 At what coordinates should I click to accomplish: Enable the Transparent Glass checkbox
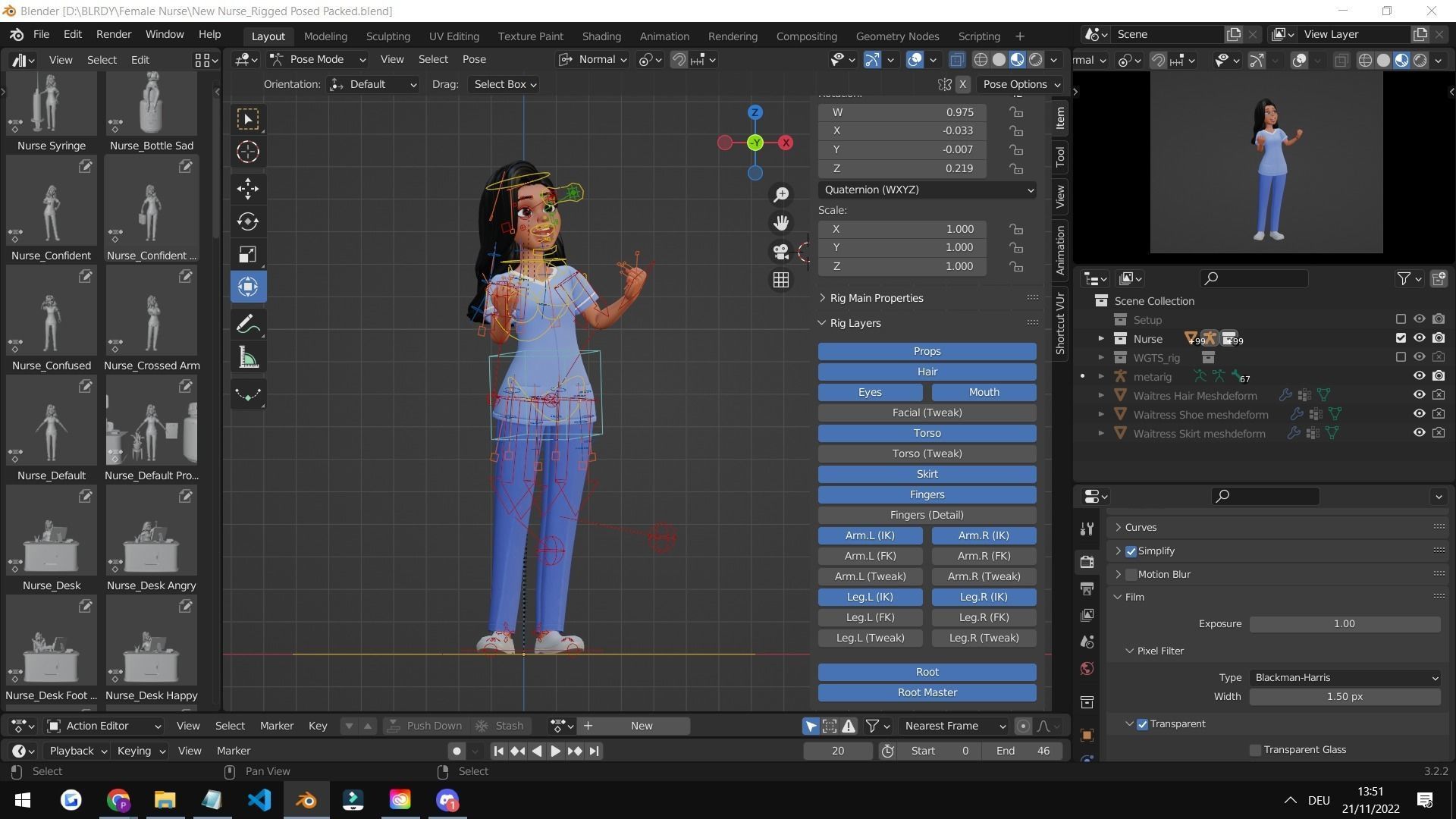coord(1255,750)
